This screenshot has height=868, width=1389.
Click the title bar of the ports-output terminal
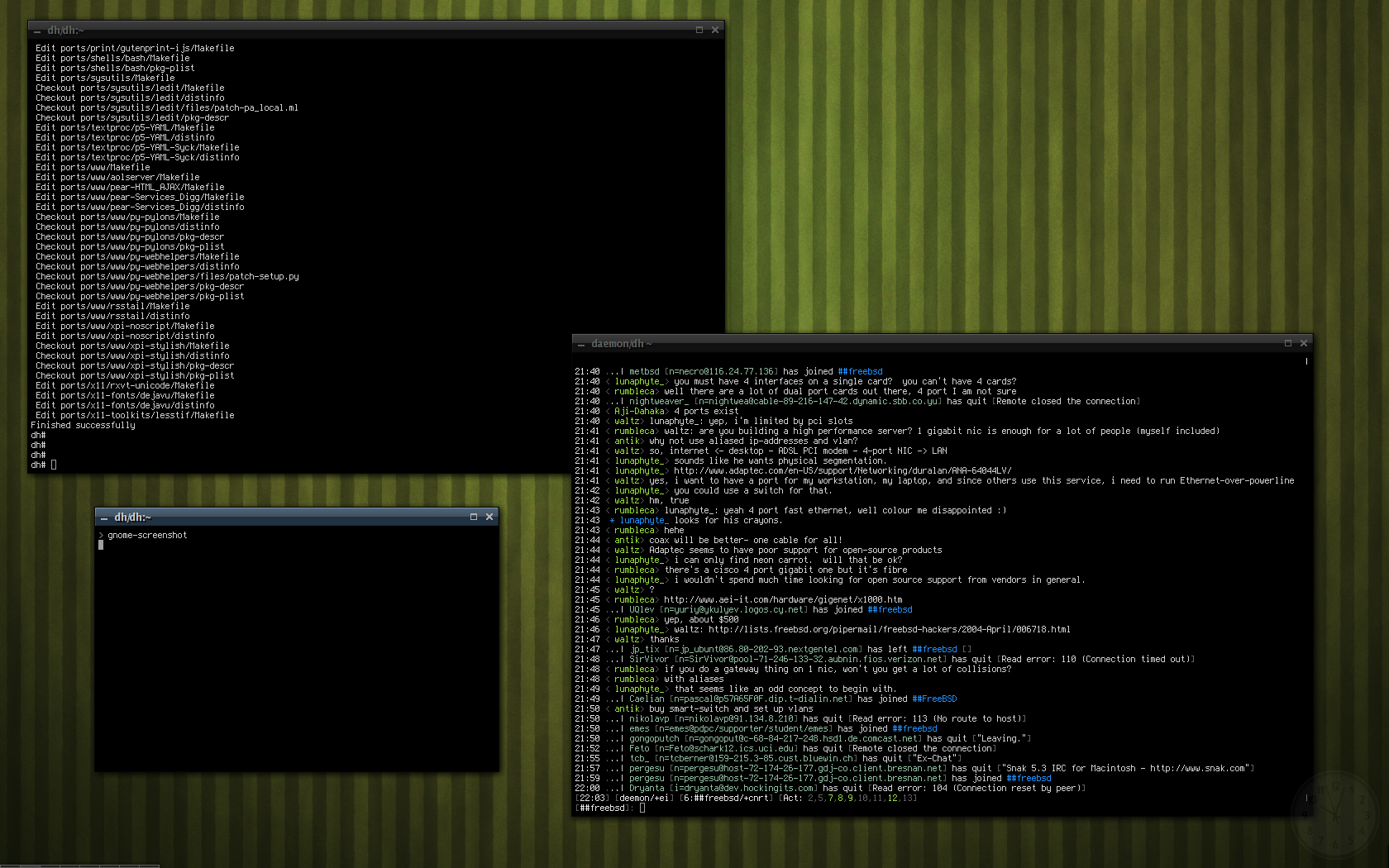[x=372, y=30]
